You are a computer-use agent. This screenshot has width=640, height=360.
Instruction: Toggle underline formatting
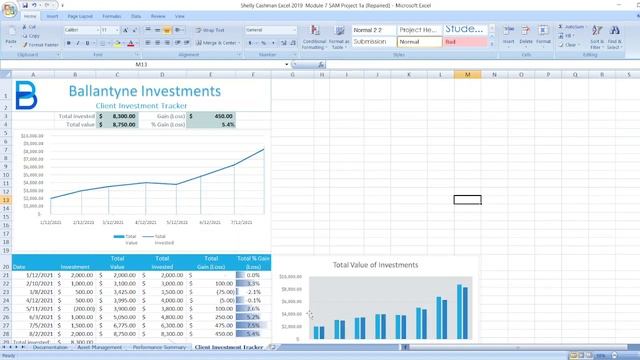pyautogui.click(x=87, y=43)
